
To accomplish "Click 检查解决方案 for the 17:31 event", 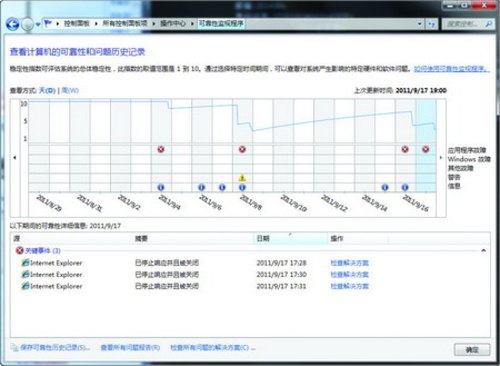I will pos(350,286).
